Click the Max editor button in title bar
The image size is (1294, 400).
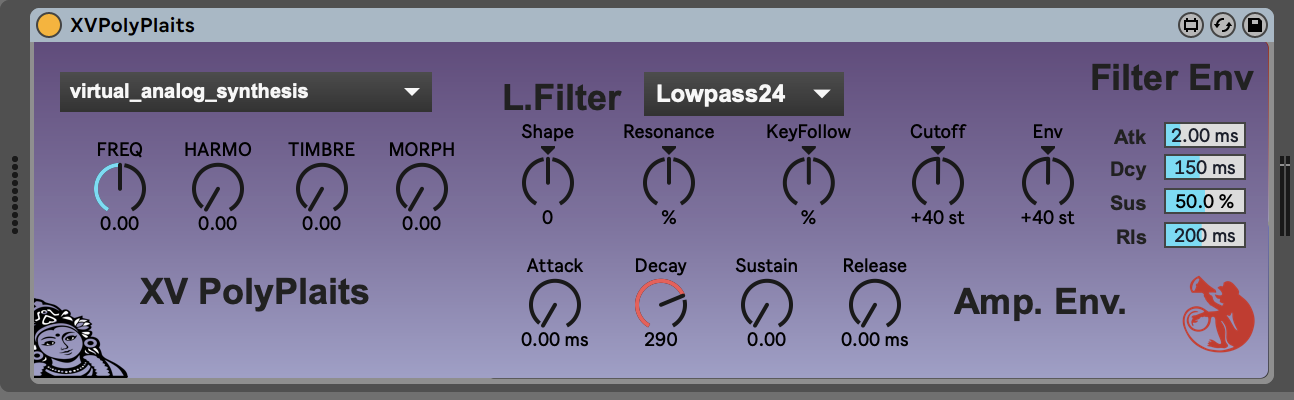[1190, 25]
